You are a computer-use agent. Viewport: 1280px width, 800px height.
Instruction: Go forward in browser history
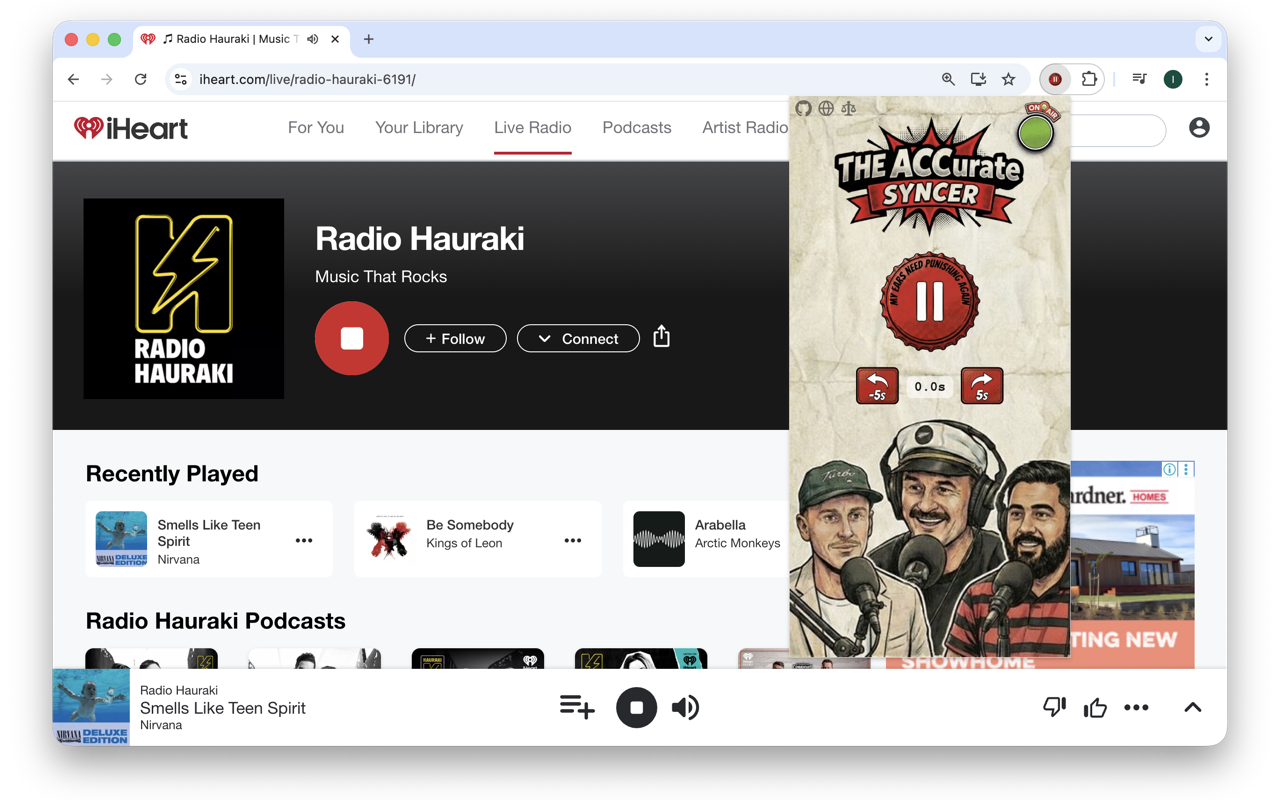click(107, 79)
